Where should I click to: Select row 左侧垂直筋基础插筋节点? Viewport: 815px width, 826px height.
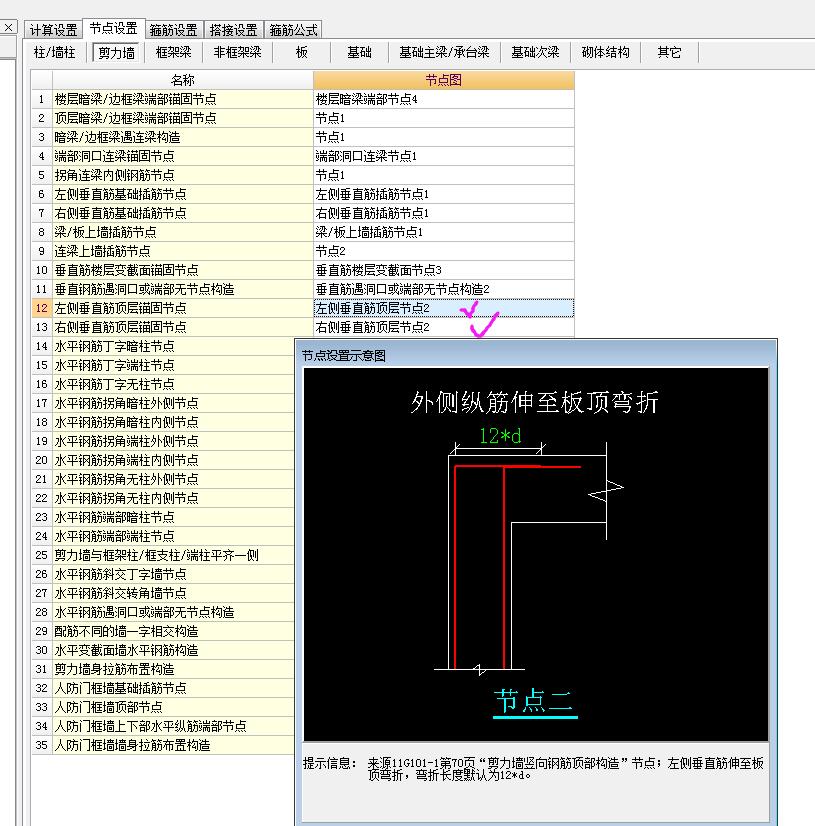[182, 194]
